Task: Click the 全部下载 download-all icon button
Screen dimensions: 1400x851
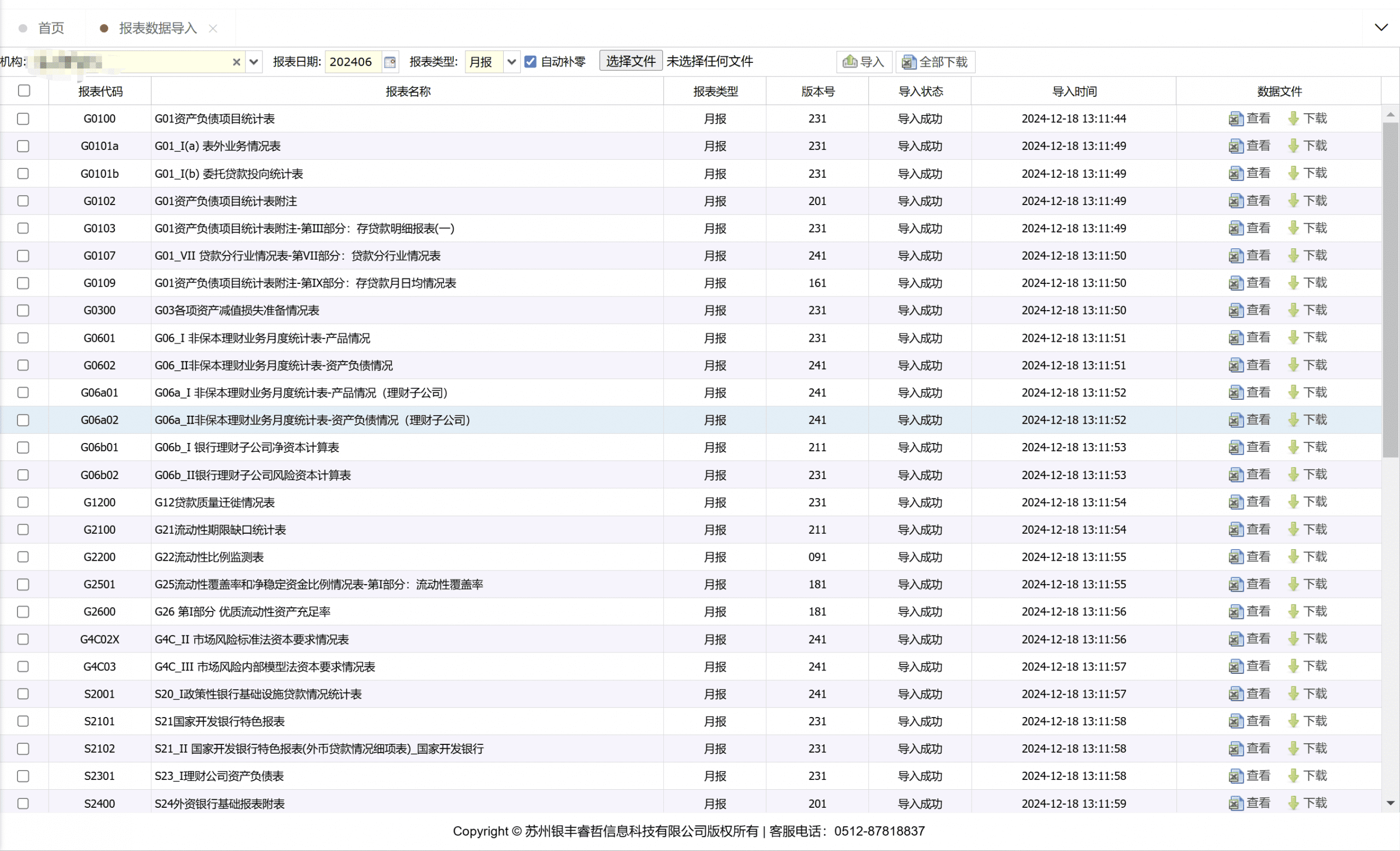Action: [935, 62]
